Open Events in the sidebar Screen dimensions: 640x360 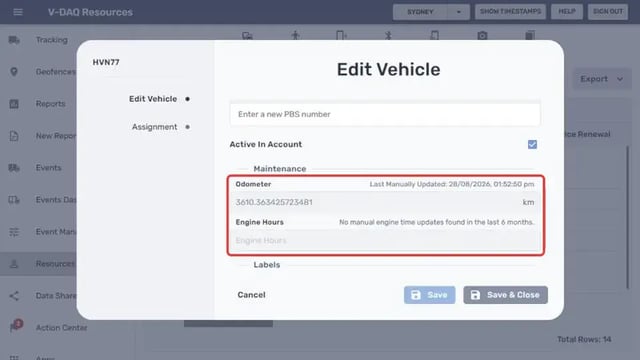48,168
